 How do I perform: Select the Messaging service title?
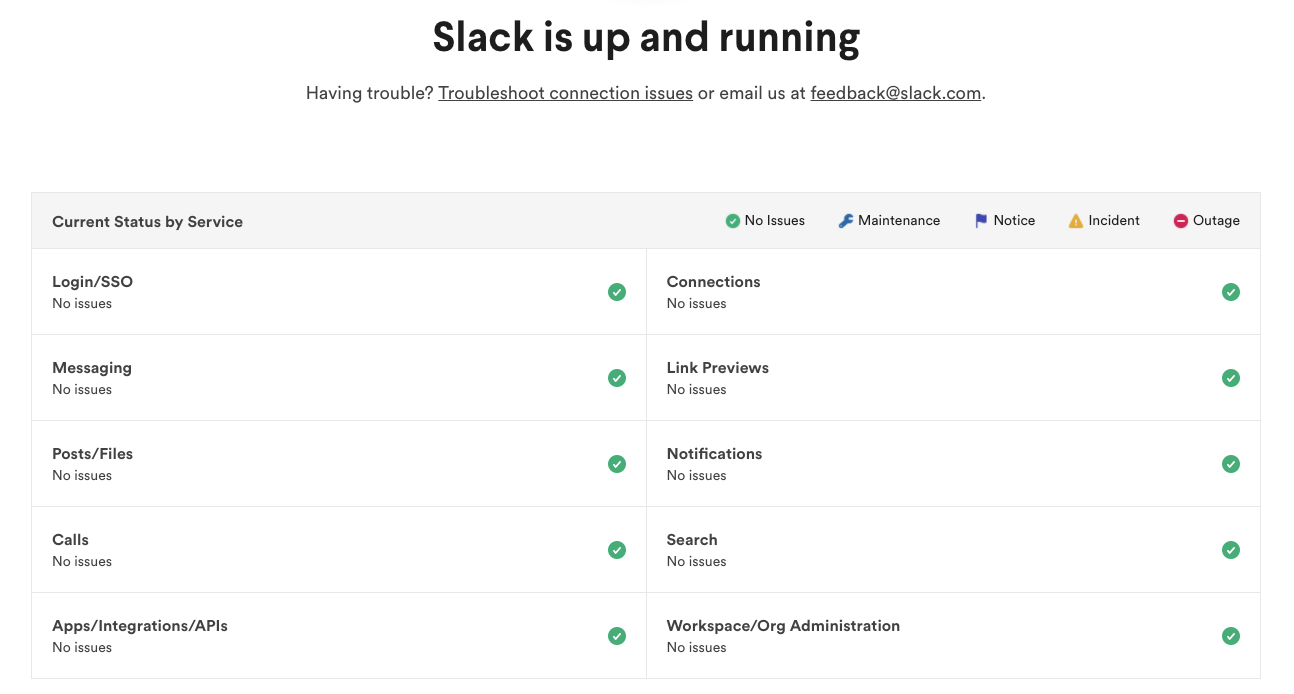(92, 368)
